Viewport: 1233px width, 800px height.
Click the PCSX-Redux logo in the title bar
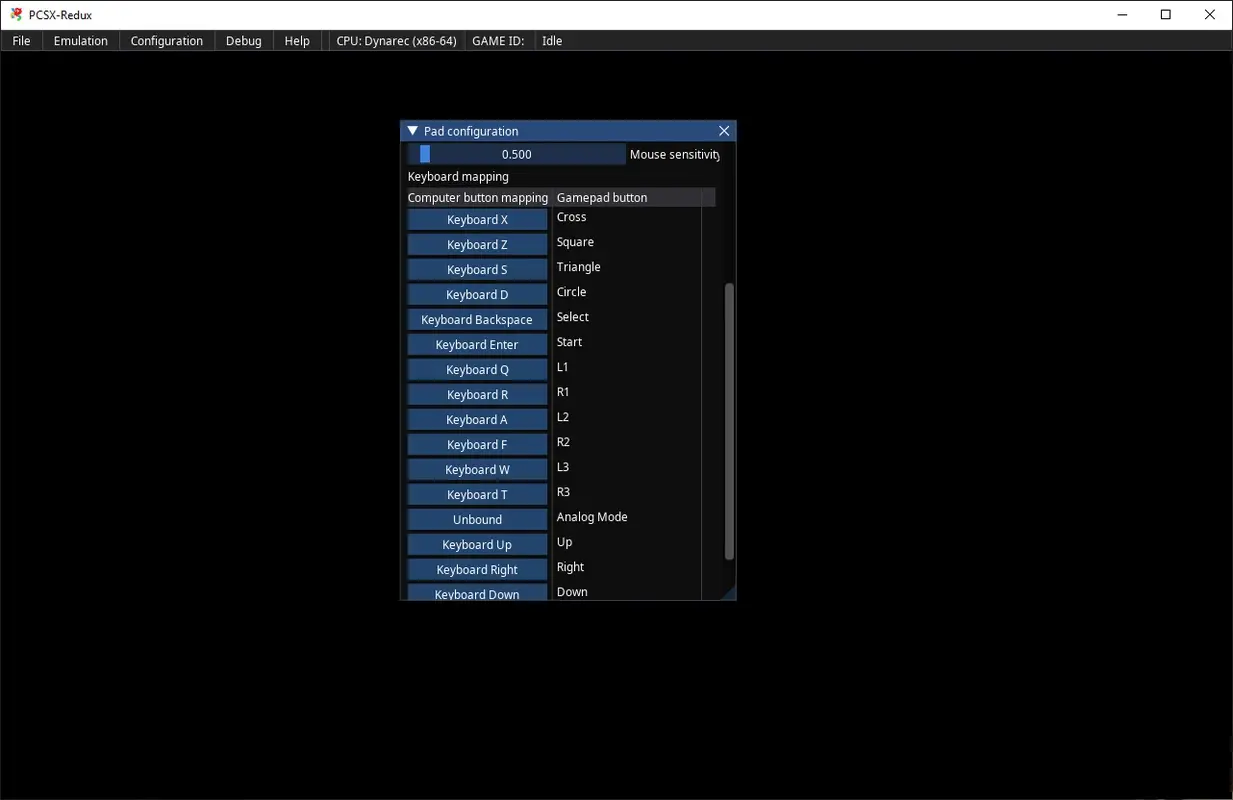[x=14, y=14]
